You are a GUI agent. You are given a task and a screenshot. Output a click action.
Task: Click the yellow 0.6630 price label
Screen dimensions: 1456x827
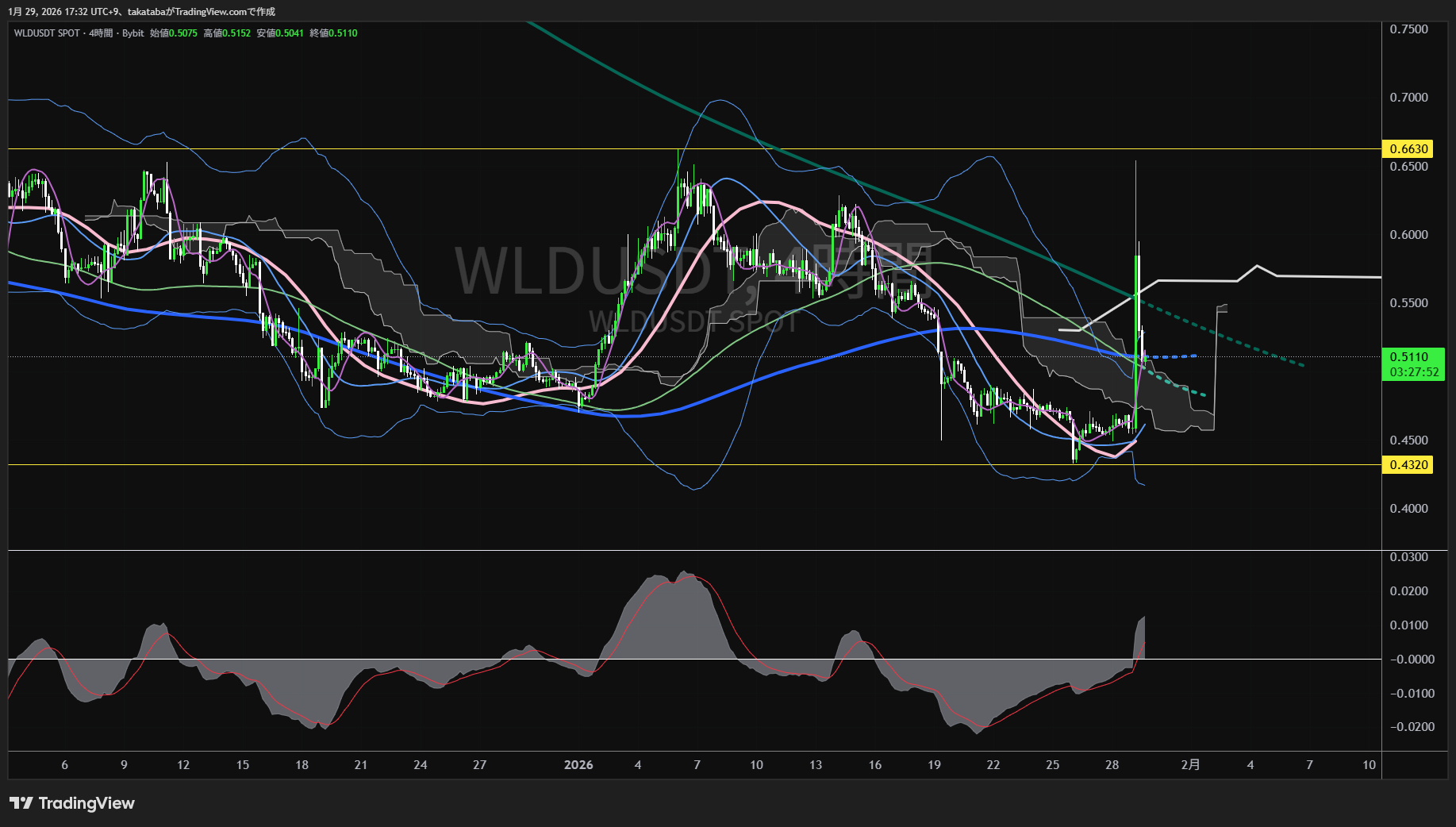[x=1408, y=149]
